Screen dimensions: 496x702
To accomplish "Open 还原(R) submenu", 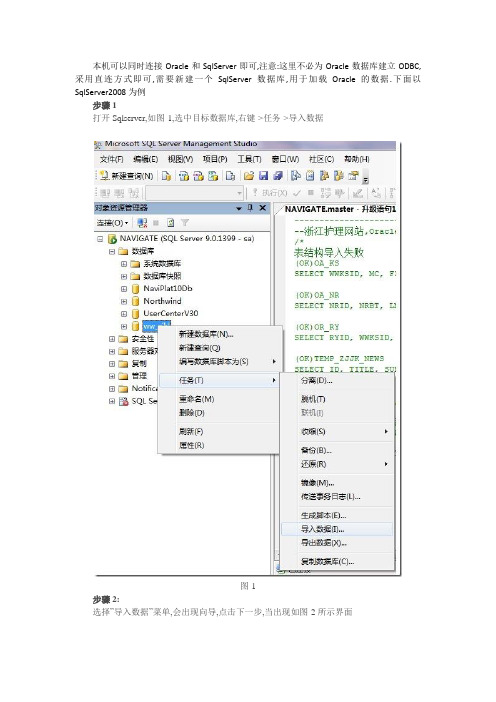I will click(337, 464).
